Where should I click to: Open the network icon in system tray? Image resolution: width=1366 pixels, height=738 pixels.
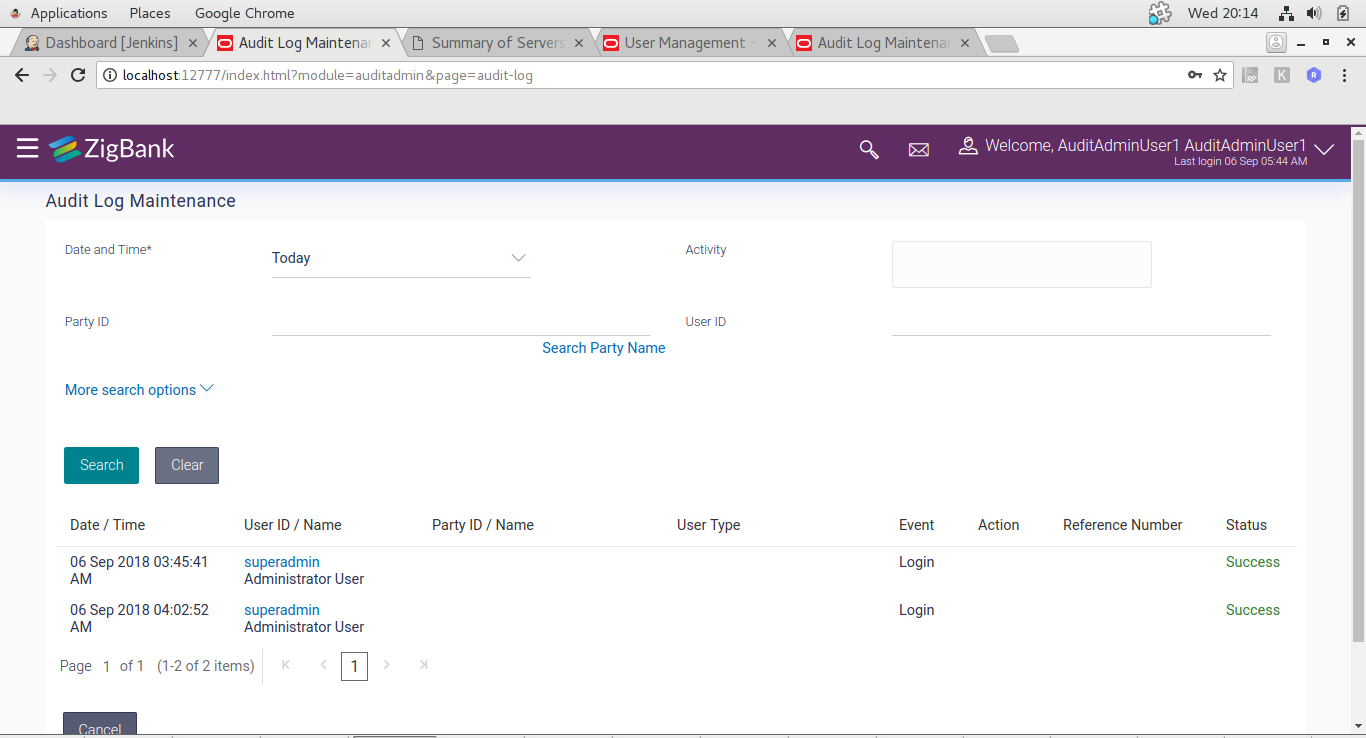[x=1287, y=13]
